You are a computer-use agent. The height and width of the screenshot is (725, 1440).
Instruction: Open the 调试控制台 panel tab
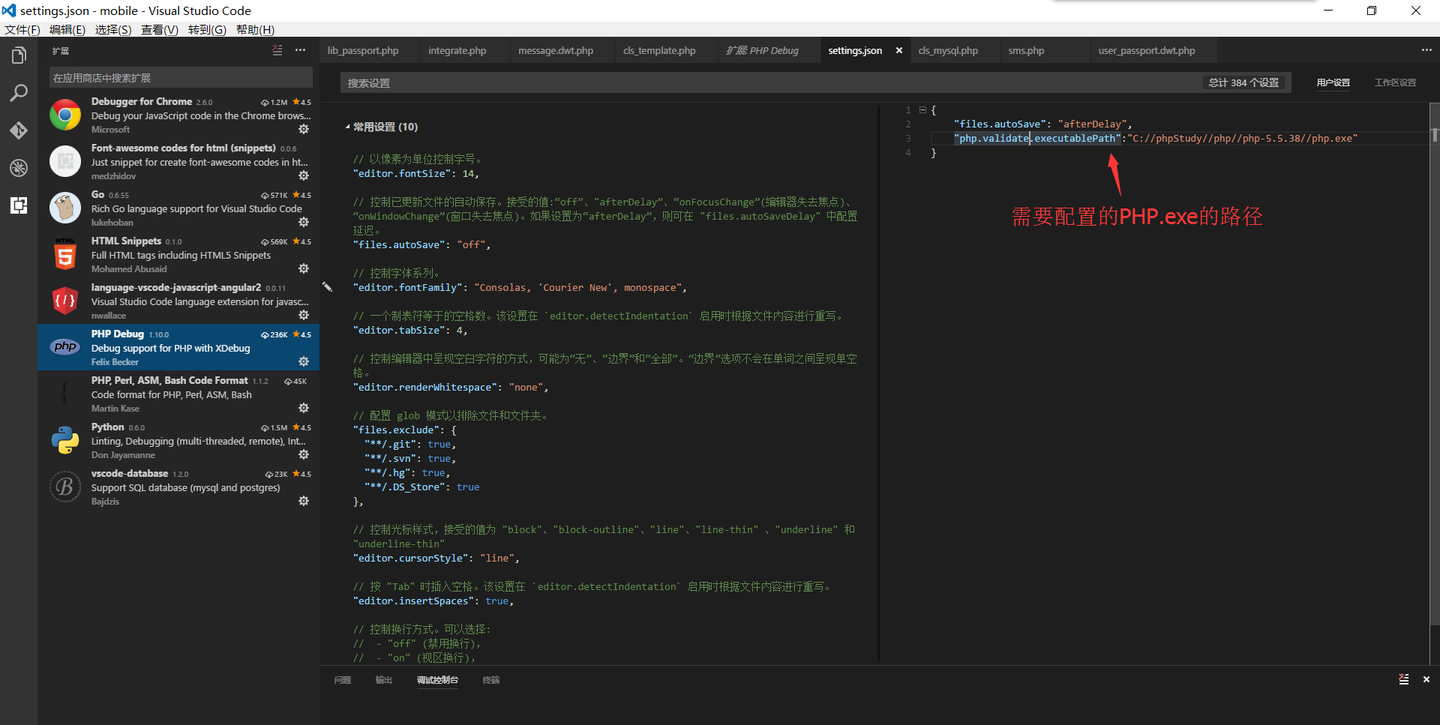coord(437,680)
